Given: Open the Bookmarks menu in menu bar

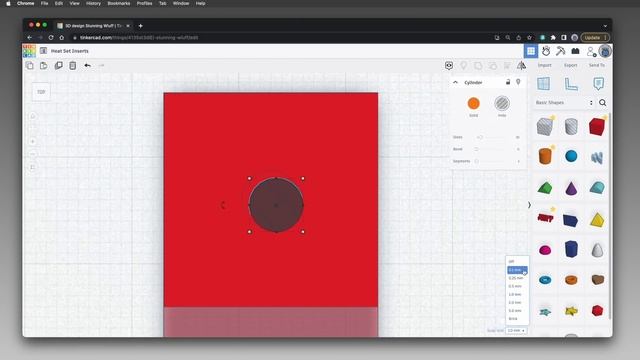Looking at the screenshot, I should coord(119,3).
